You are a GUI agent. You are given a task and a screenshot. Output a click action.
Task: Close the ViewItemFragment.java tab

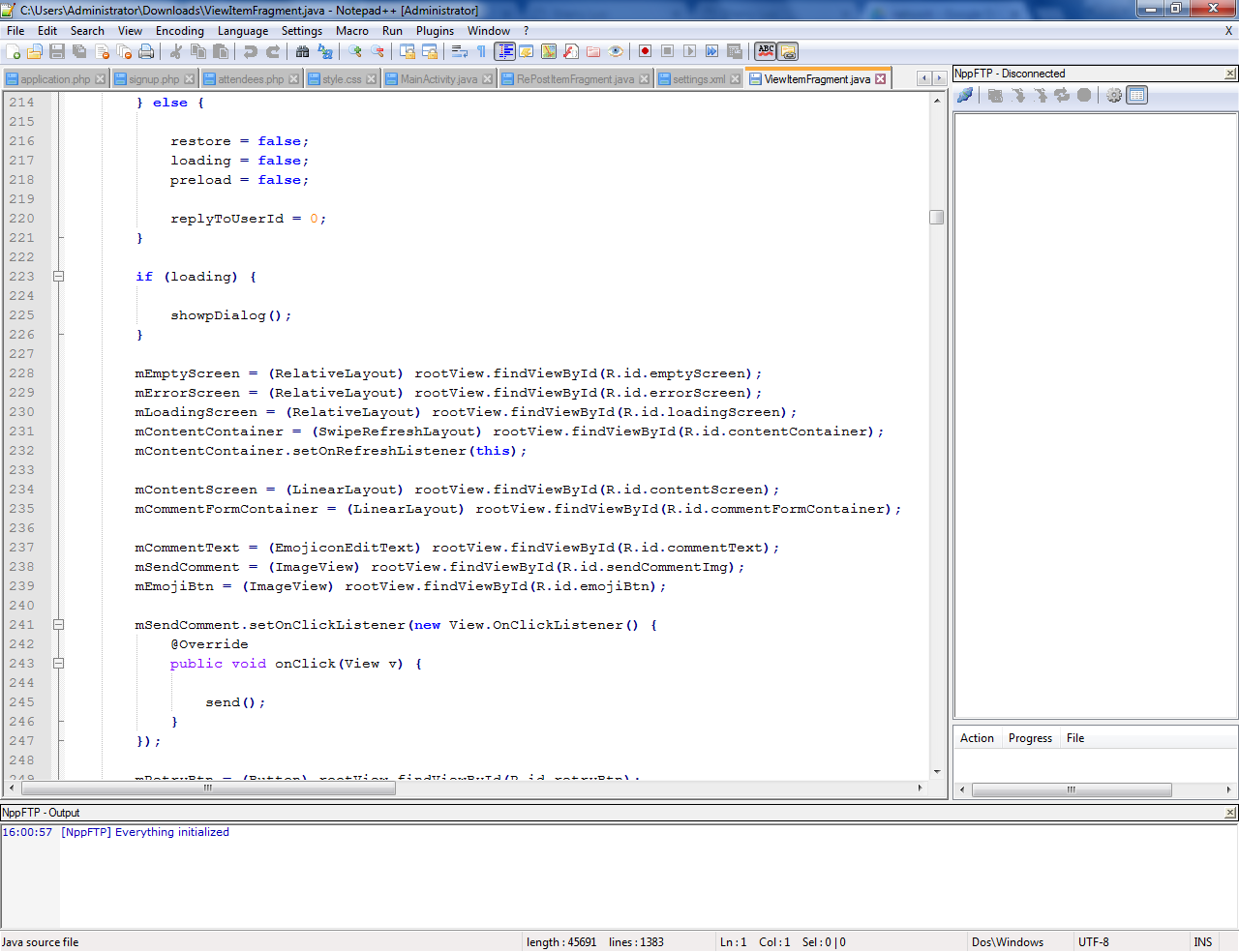[880, 79]
